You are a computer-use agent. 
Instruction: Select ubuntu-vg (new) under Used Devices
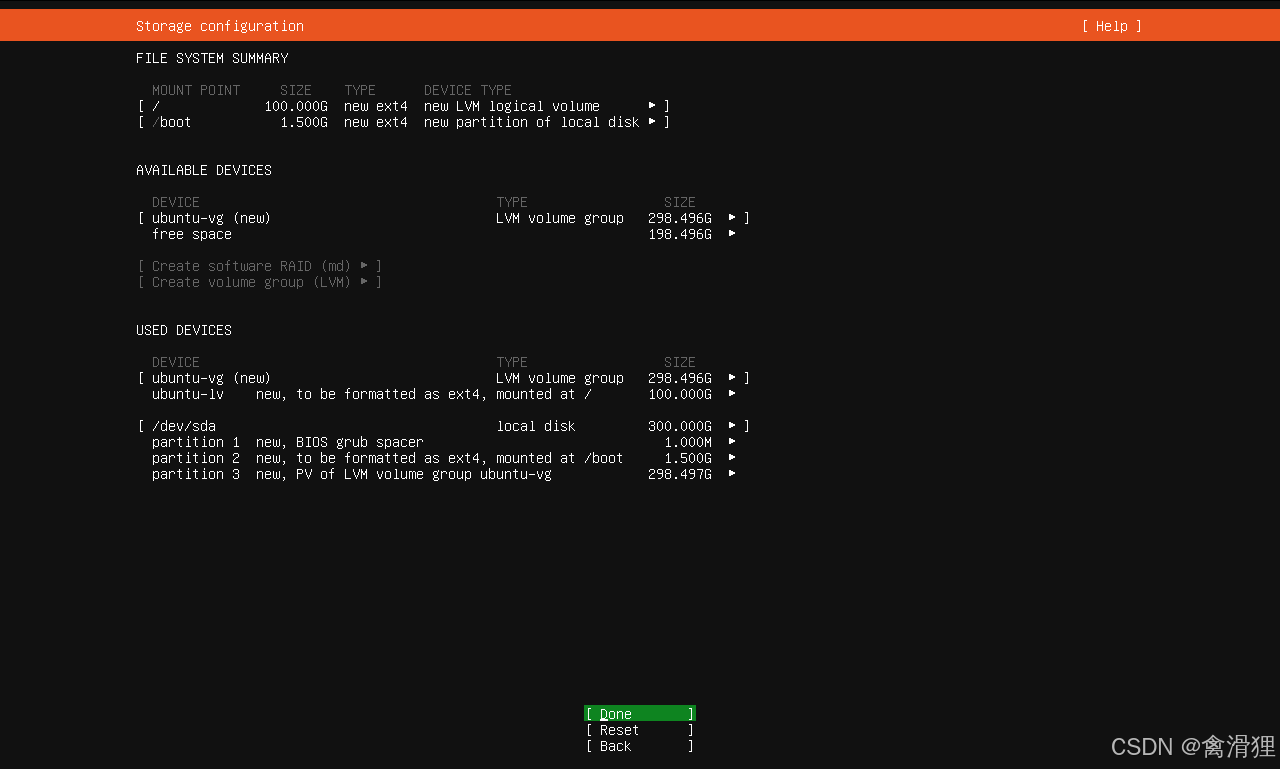pyautogui.click(x=444, y=378)
